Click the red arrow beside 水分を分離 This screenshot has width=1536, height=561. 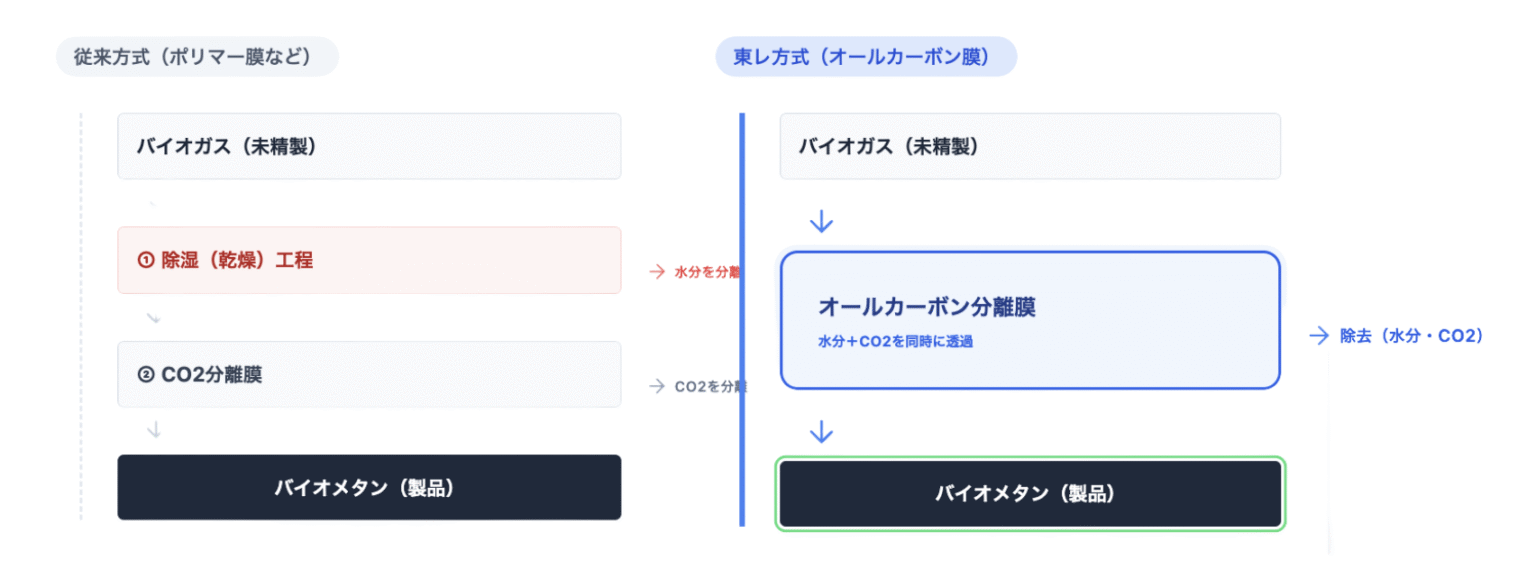pyautogui.click(x=657, y=271)
